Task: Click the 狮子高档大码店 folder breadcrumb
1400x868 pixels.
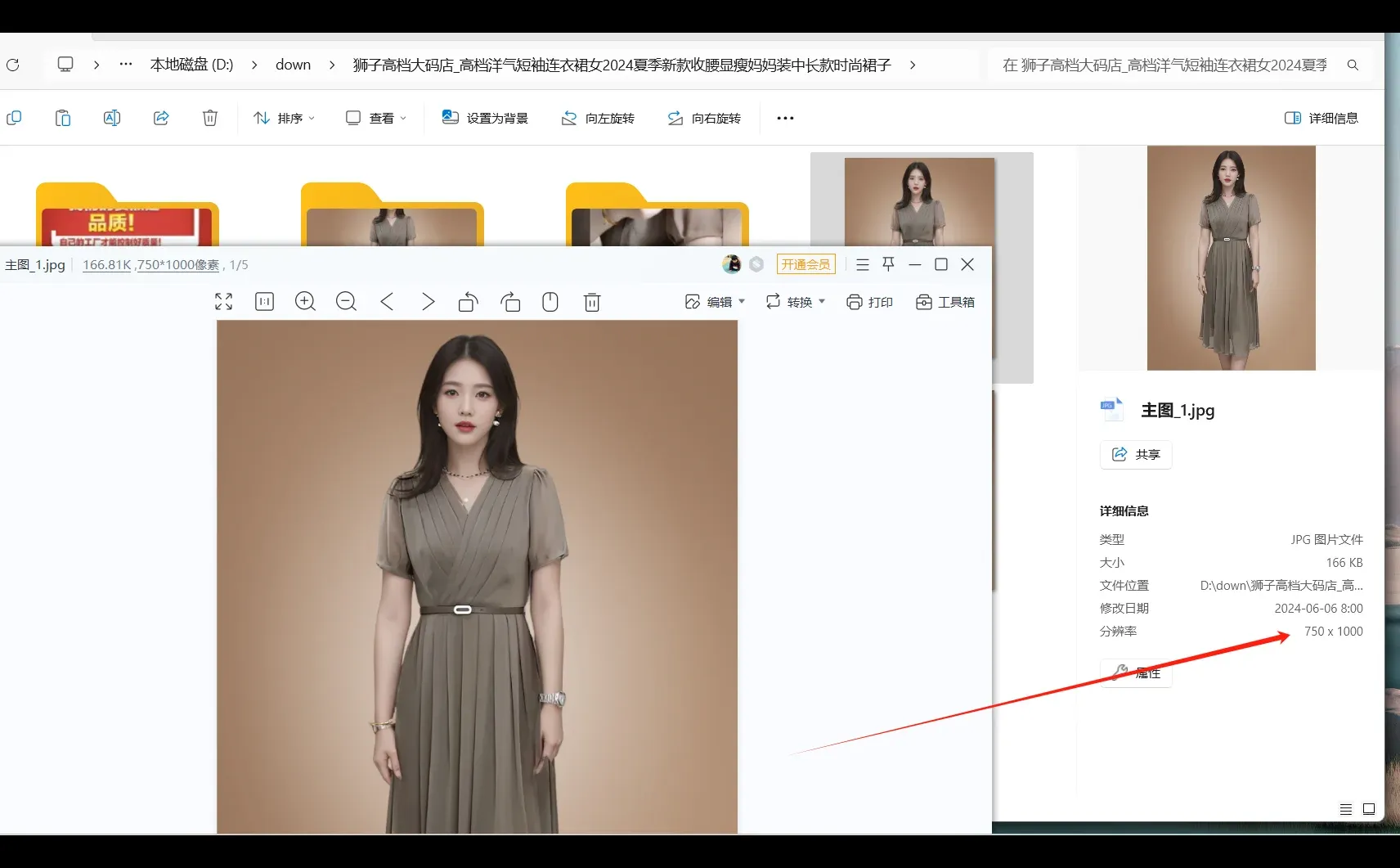Action: 621,65
